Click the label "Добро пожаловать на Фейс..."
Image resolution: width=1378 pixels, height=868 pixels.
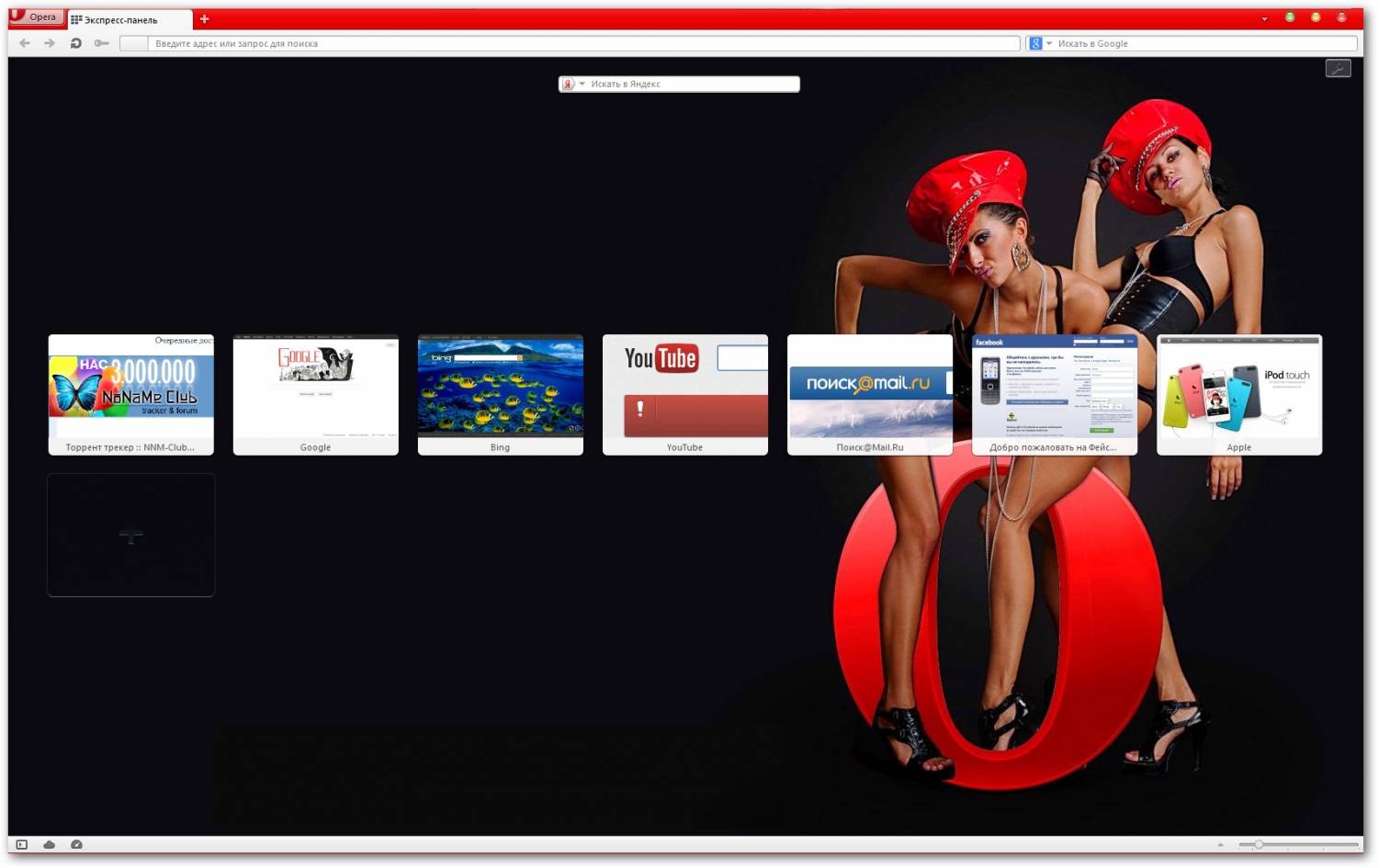(x=1053, y=447)
